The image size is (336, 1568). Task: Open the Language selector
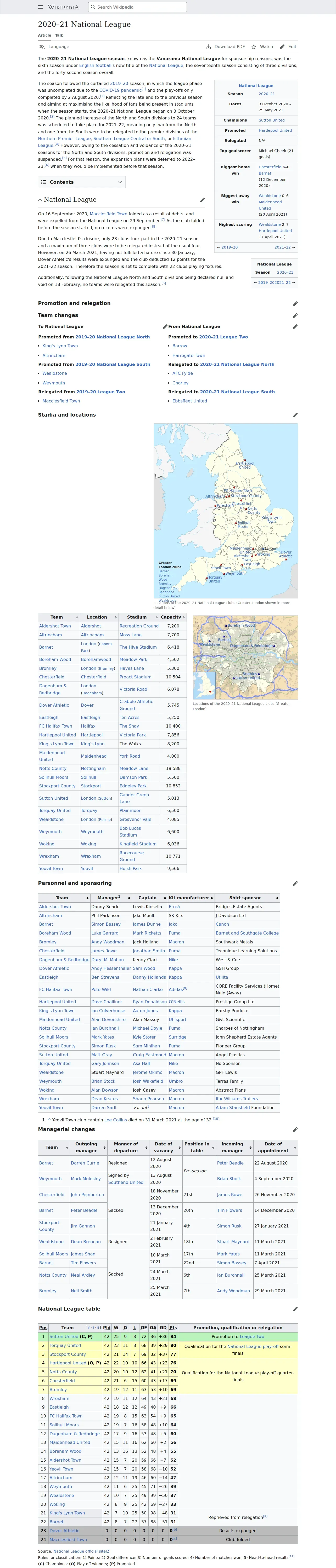click(x=54, y=47)
